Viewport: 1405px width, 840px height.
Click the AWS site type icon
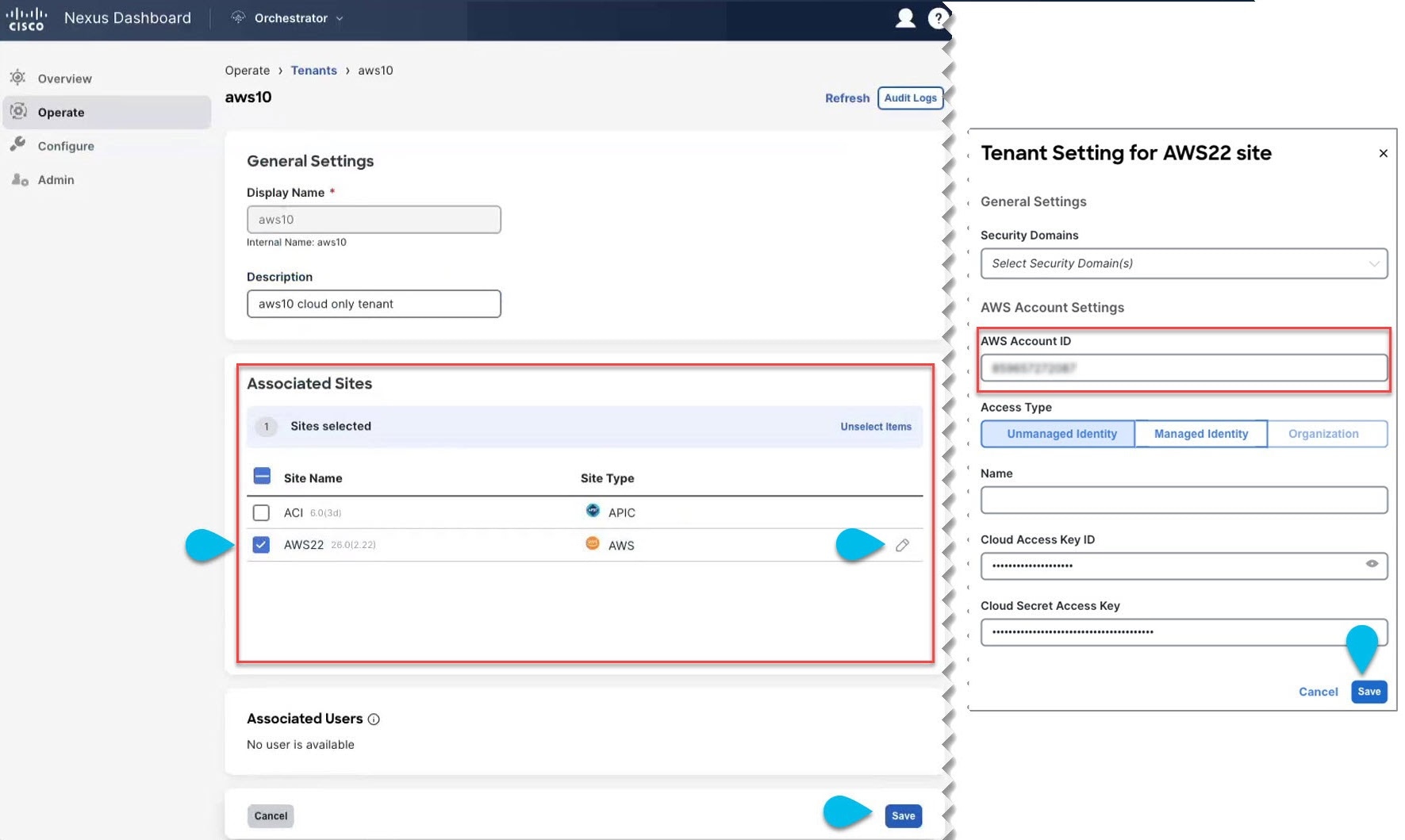coord(593,543)
